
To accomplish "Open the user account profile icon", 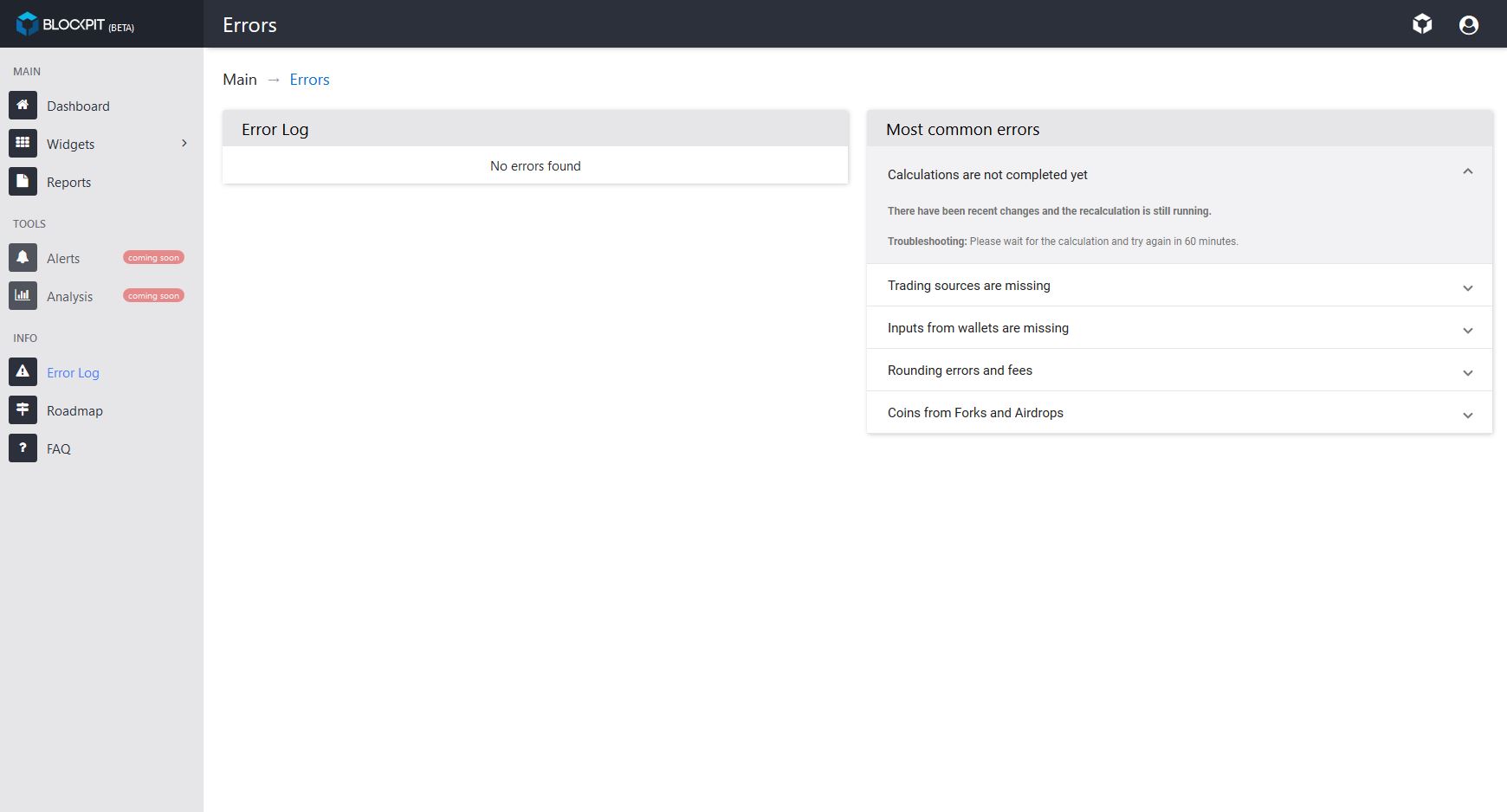I will click(x=1469, y=25).
